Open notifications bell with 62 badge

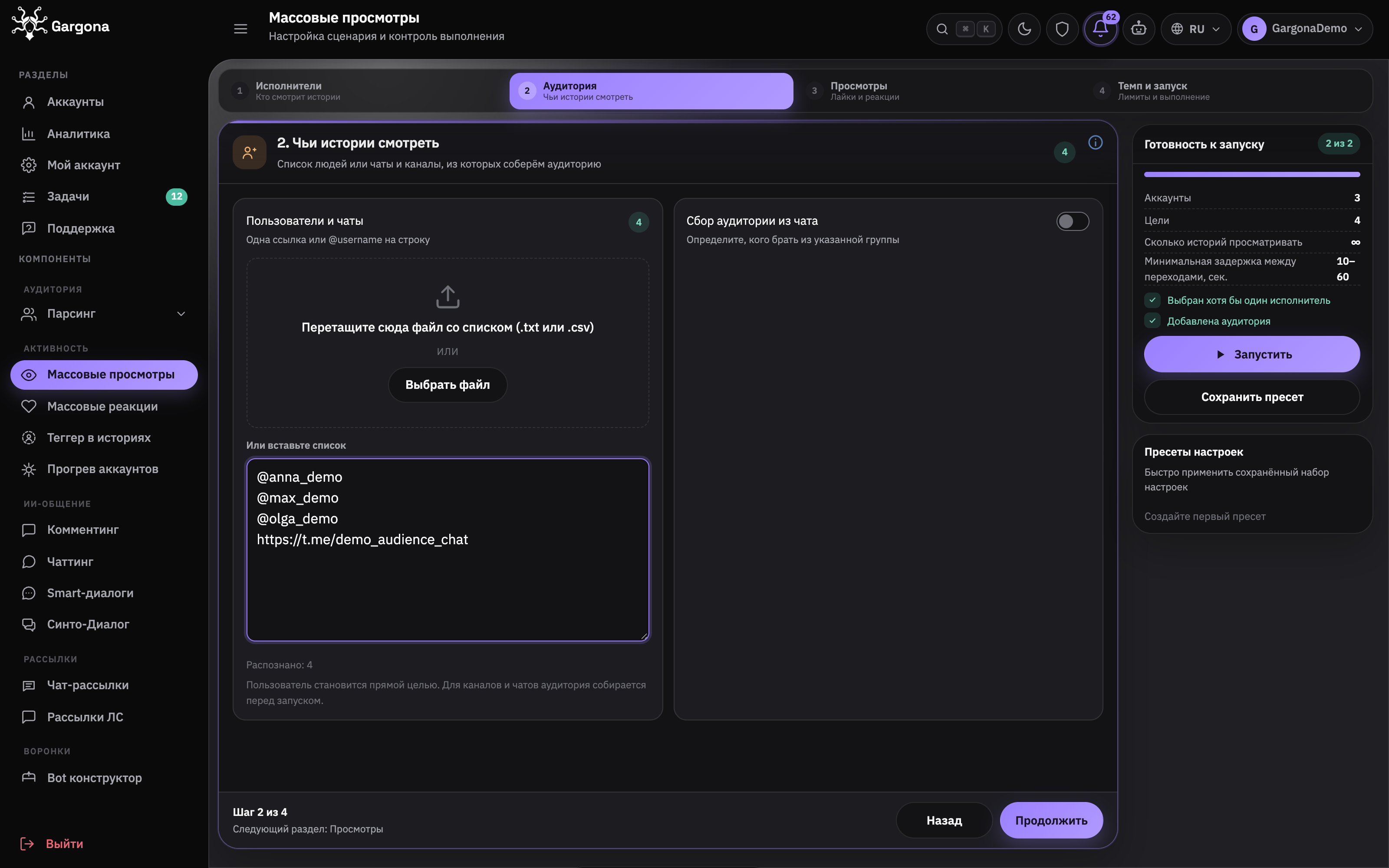(1100, 29)
